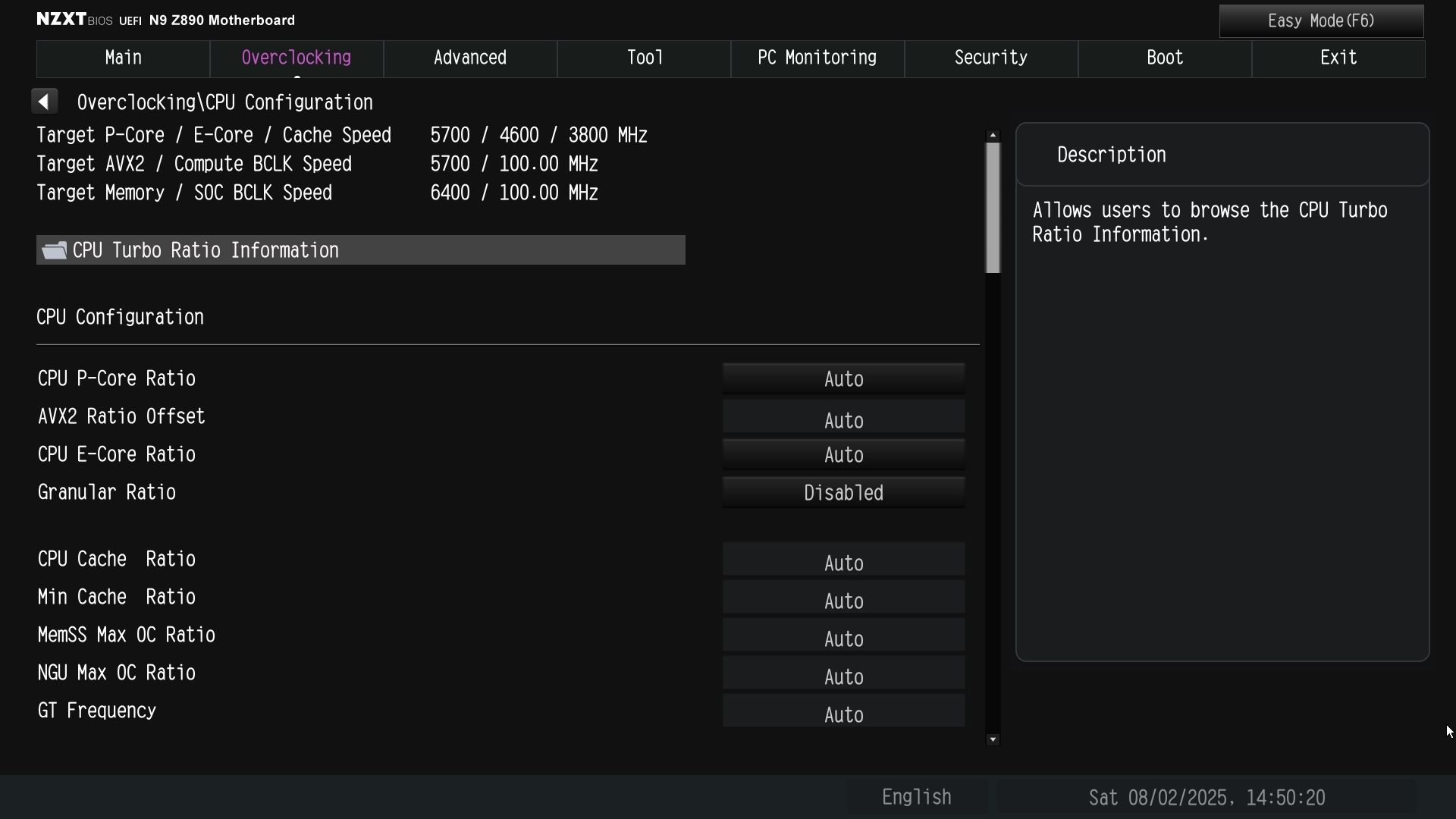Click the 6400 / 100.00 MHz value
Image resolution: width=1456 pixels, height=819 pixels.
[x=514, y=193]
